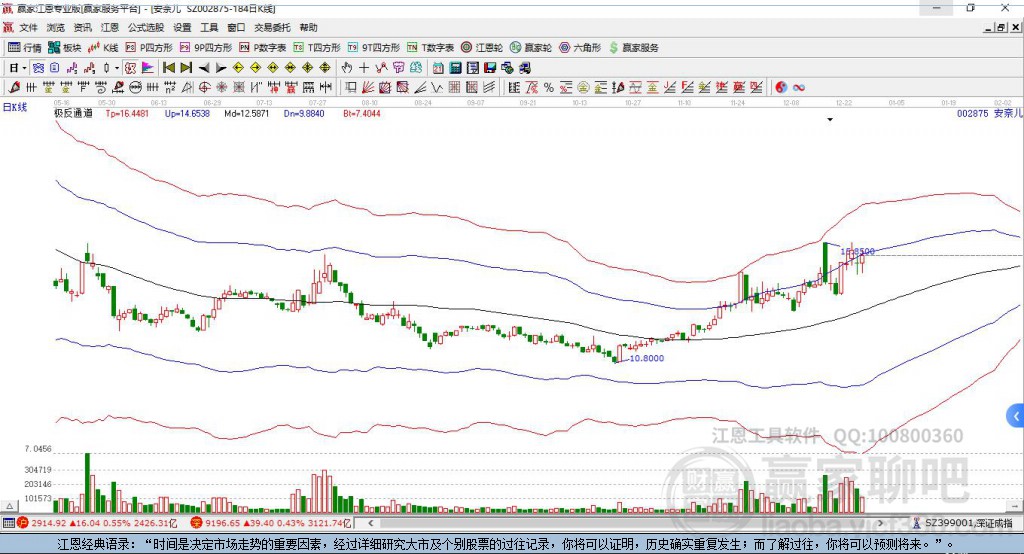Expand the candlestick style dropdown arrow
Viewport: 1024px width, 554px height.
(x=117, y=68)
